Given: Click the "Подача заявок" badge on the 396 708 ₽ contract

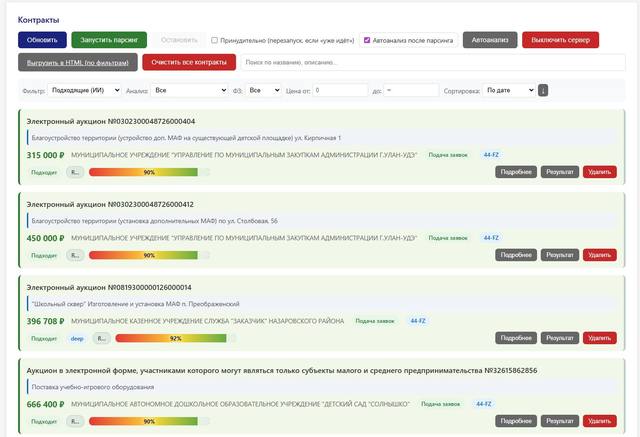Looking at the screenshot, I should [x=376, y=321].
